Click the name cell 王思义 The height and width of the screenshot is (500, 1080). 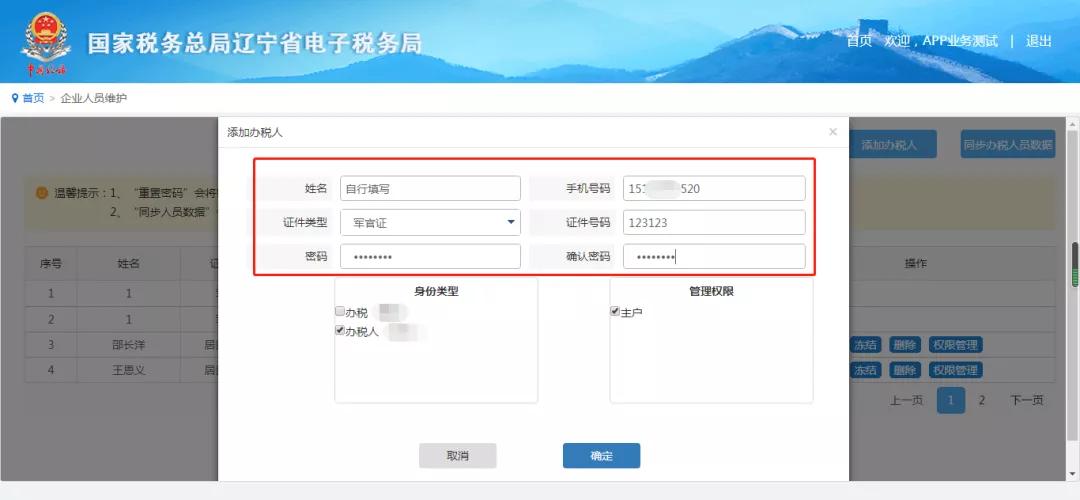tap(129, 370)
